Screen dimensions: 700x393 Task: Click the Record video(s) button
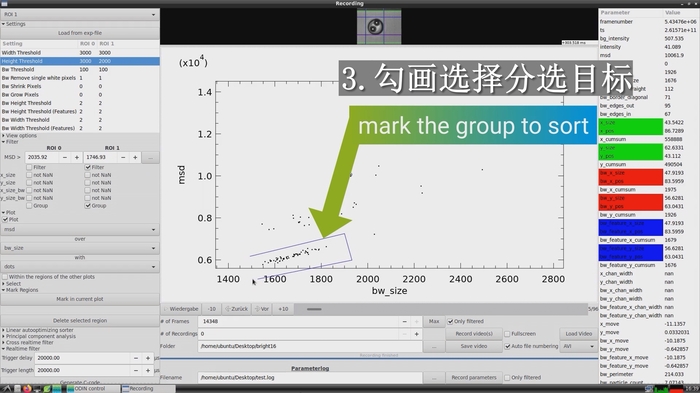coord(474,334)
